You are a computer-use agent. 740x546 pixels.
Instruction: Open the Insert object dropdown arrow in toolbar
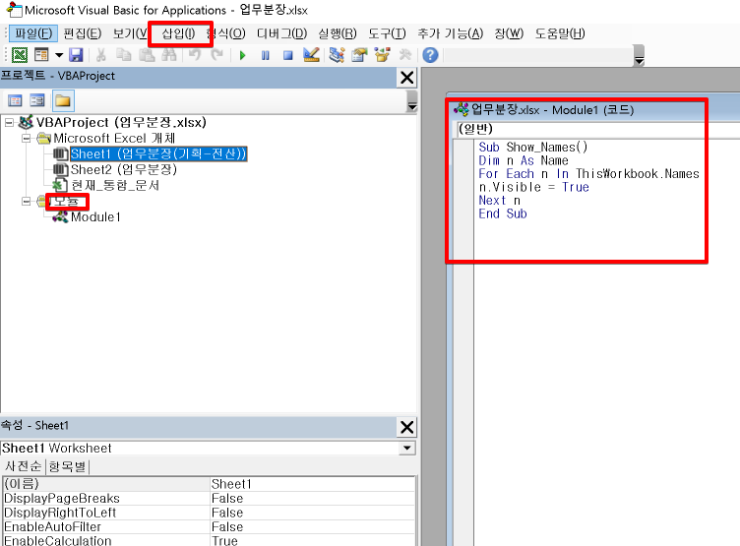click(x=59, y=55)
